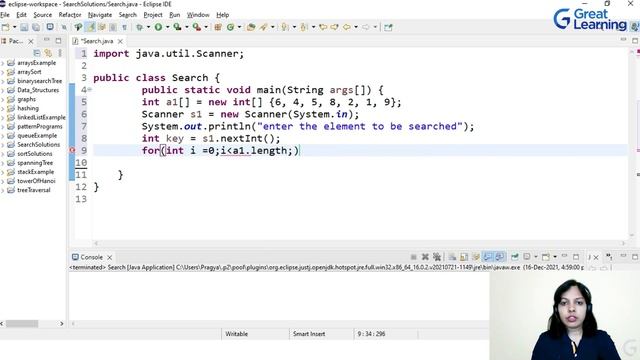Toggle Scroll Lock in Console toolbar
The height and width of the screenshot is (360, 640).
click(464, 257)
